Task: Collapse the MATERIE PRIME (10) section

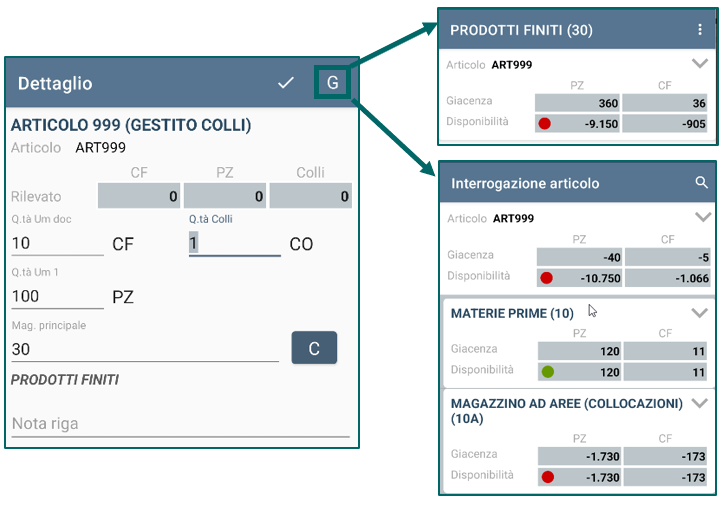Action: click(700, 313)
